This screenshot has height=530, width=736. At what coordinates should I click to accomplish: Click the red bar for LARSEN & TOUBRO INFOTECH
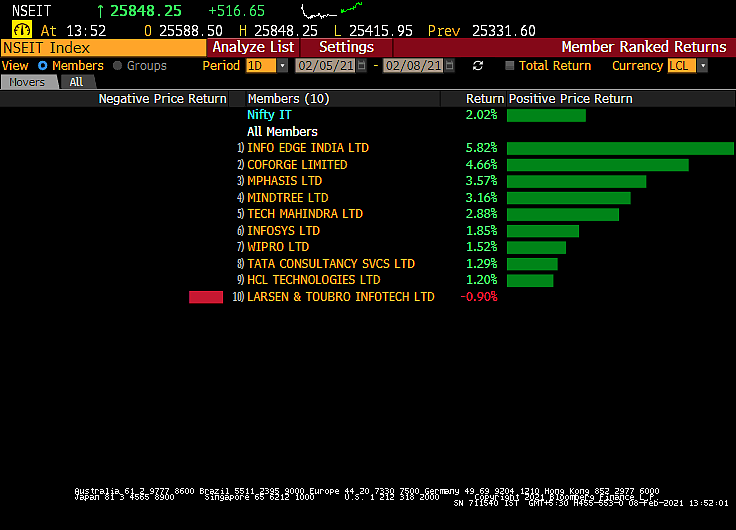(206, 297)
